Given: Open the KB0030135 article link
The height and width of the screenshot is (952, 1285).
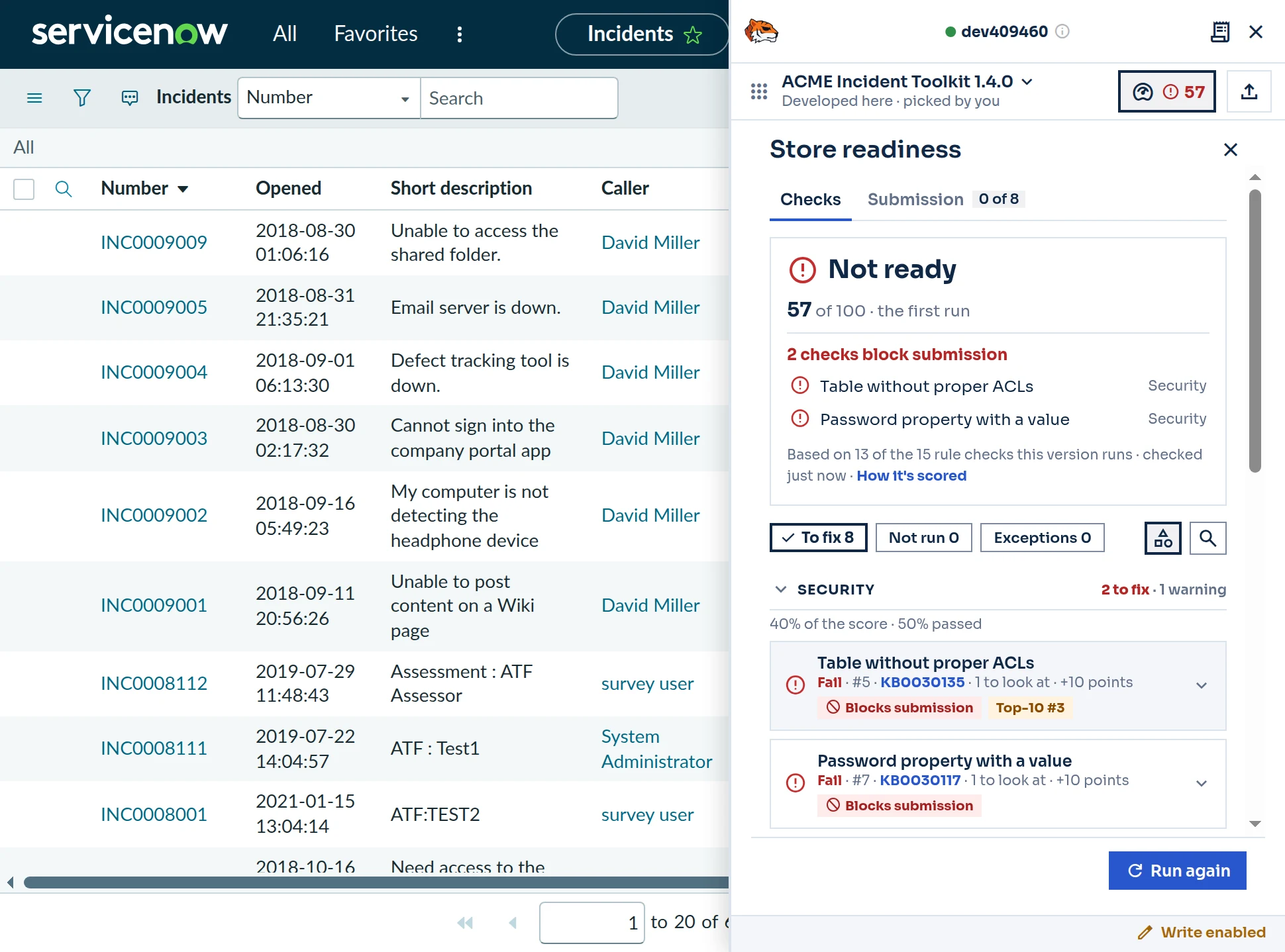Looking at the screenshot, I should [922, 683].
